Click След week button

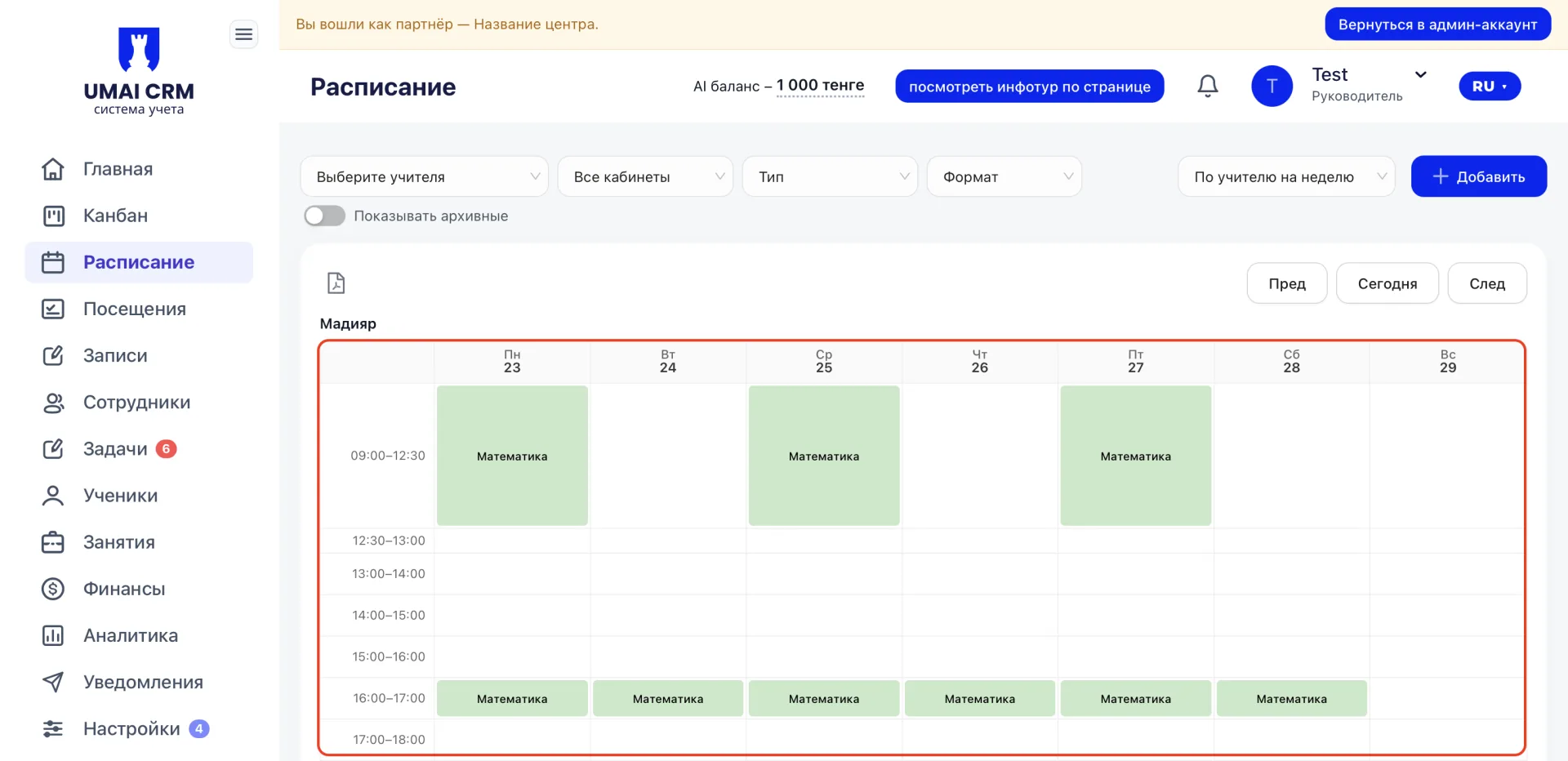[1487, 283]
